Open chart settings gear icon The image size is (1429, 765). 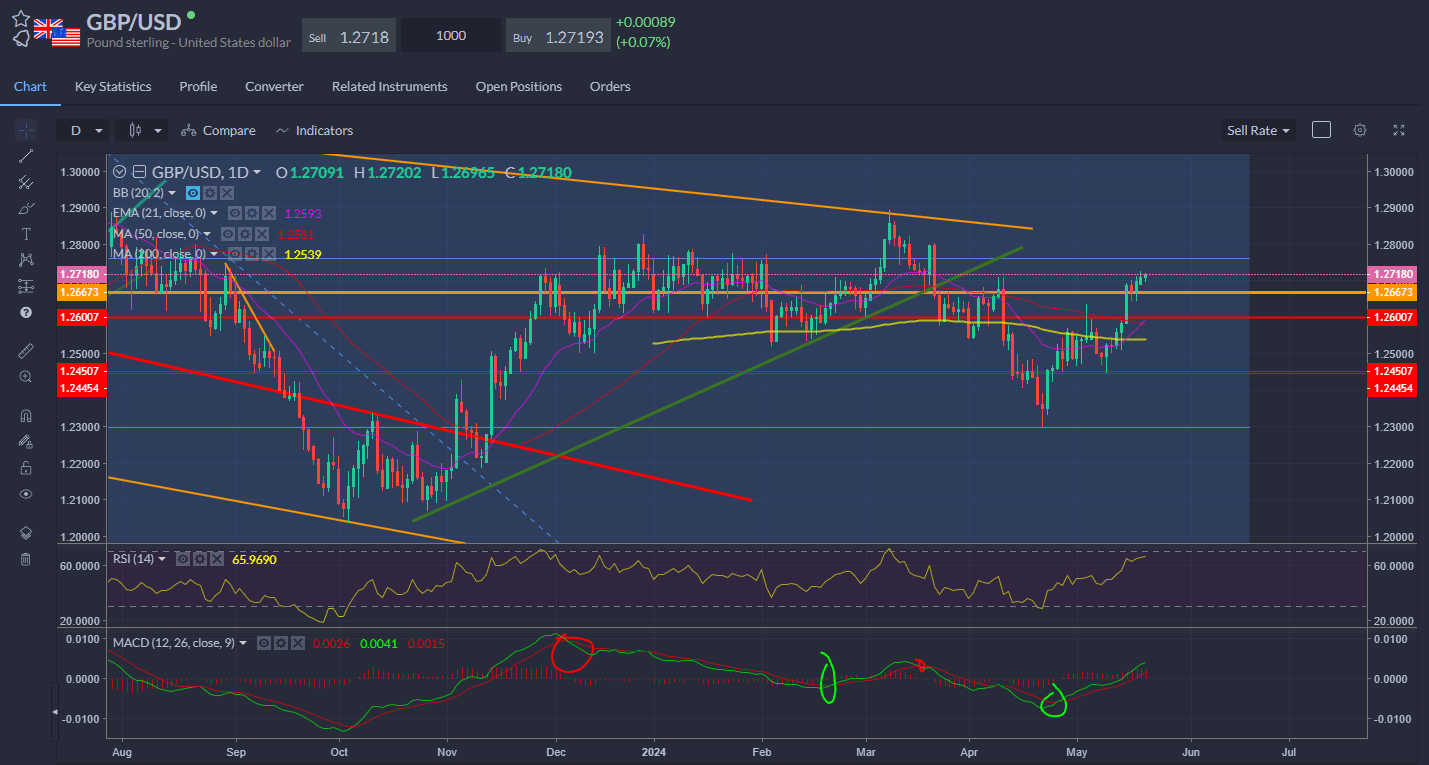[1360, 130]
